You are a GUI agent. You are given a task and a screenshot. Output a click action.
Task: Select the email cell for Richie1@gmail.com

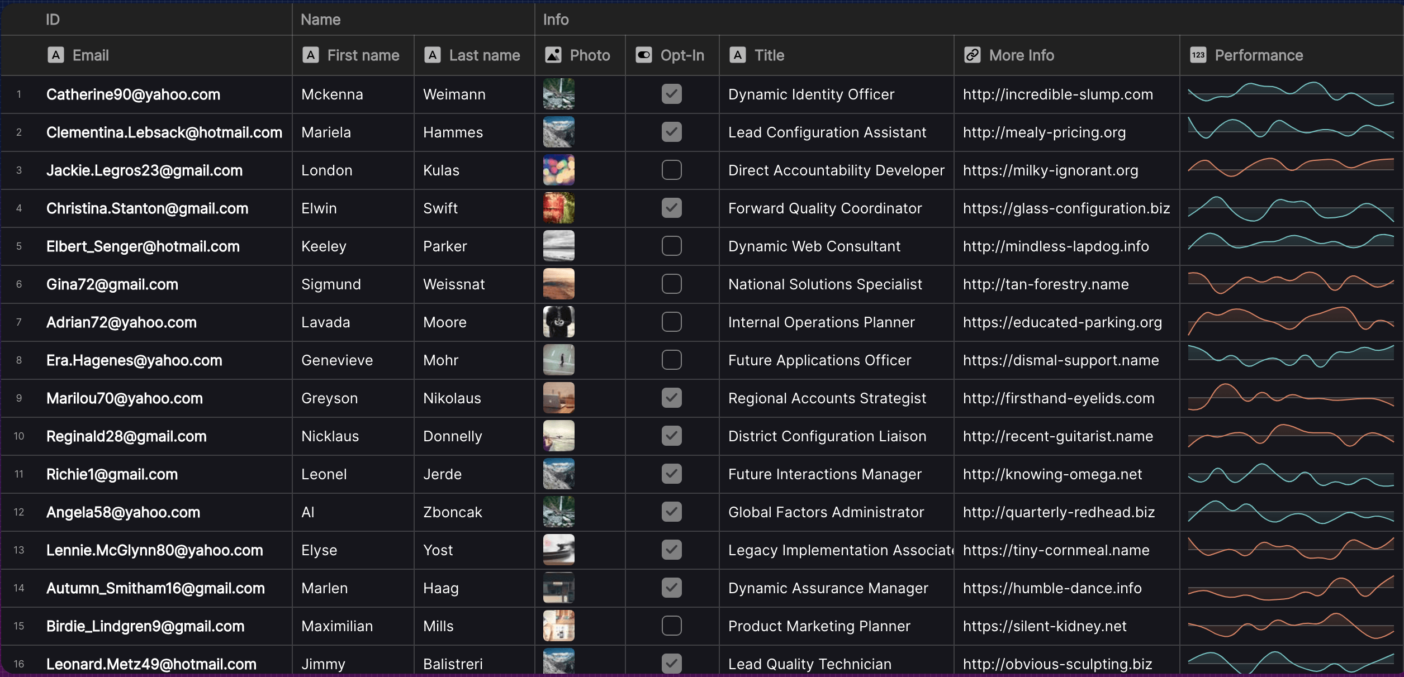111,474
